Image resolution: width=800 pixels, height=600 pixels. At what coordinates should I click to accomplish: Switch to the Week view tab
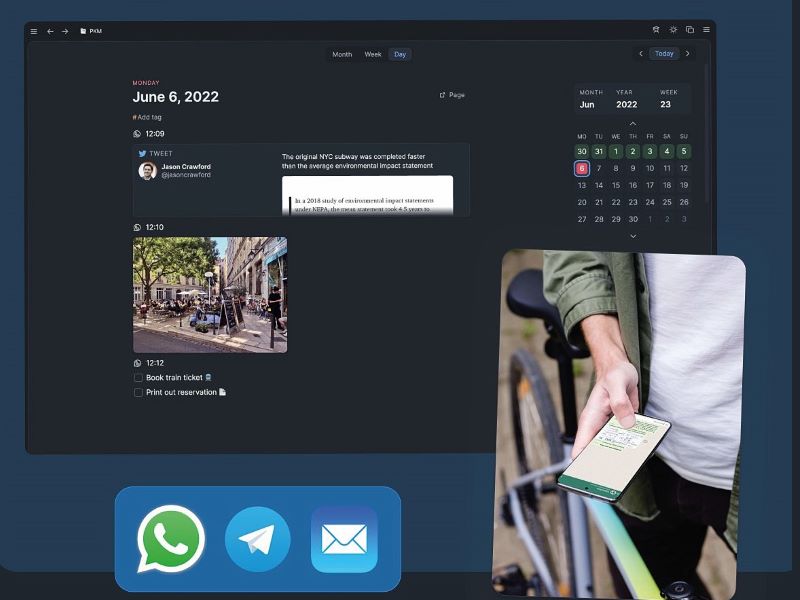373,54
